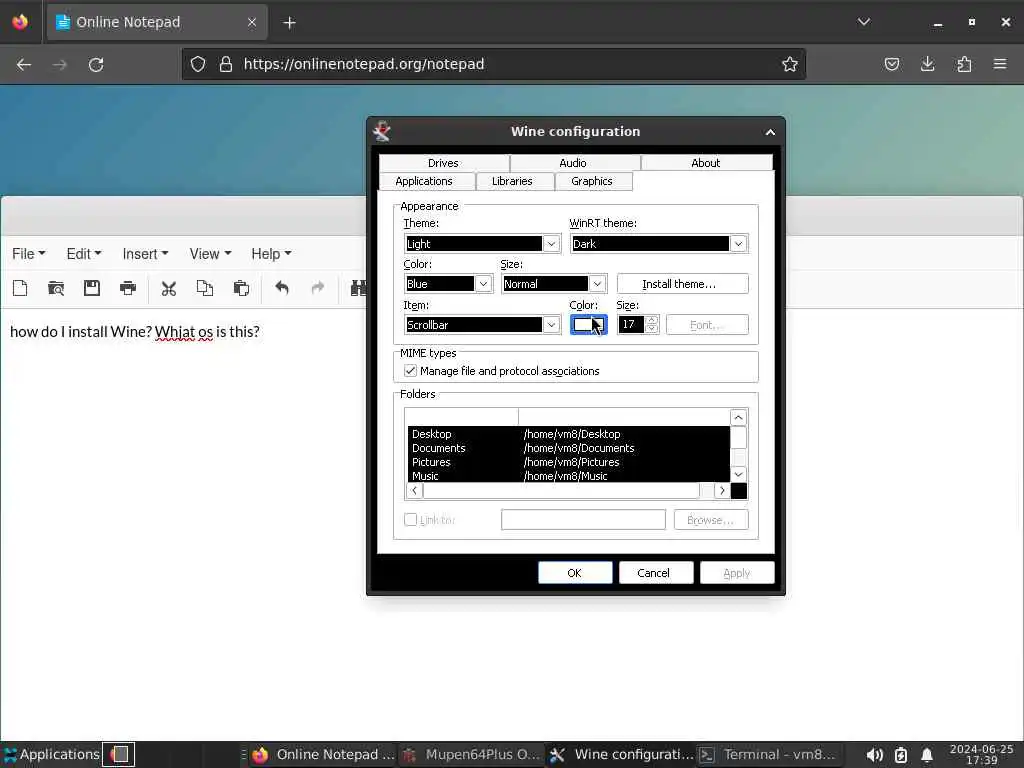Open the Color dropdown showing Blue

tap(448, 284)
